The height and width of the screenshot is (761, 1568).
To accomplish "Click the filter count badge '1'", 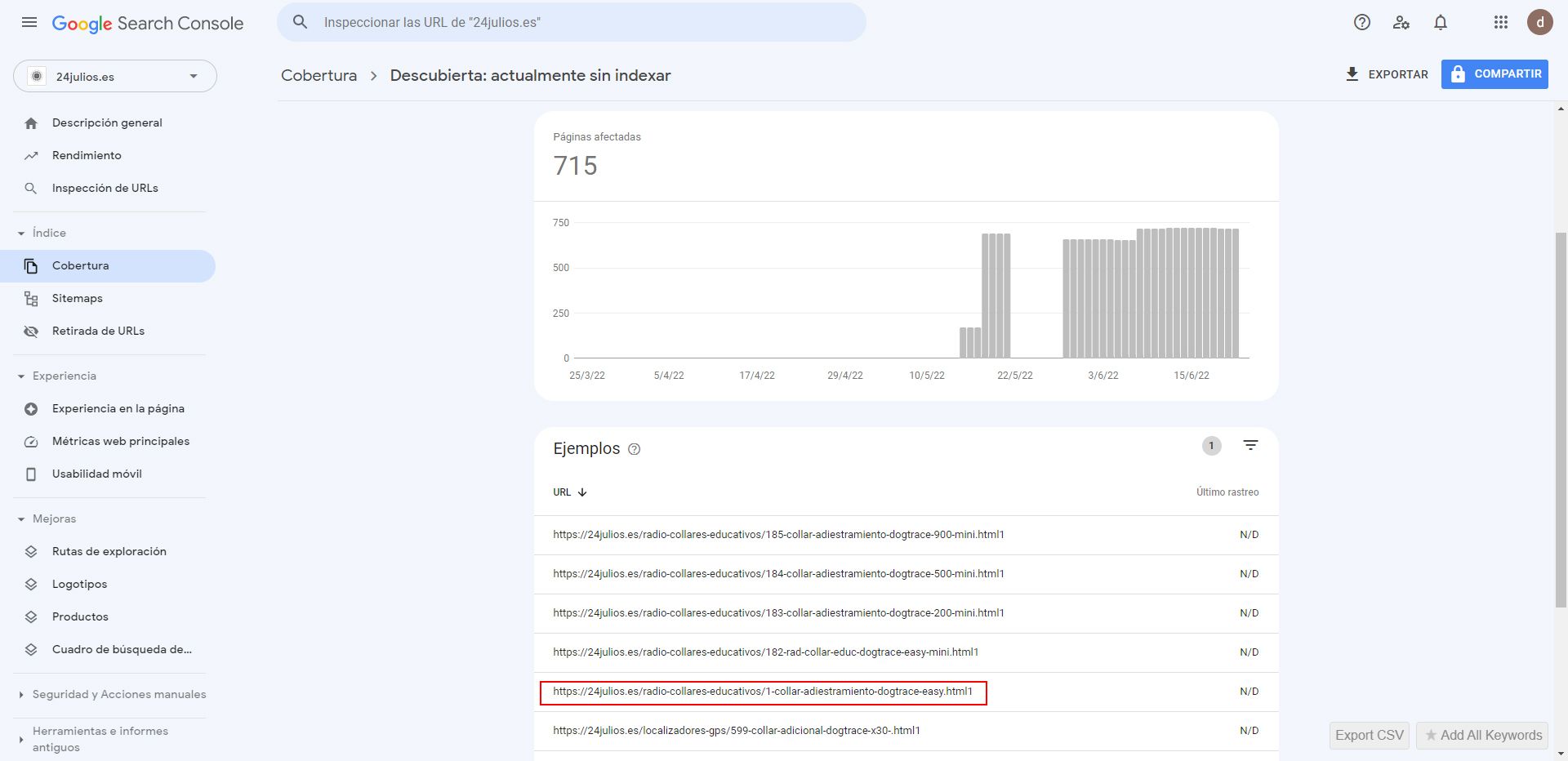I will (x=1211, y=446).
